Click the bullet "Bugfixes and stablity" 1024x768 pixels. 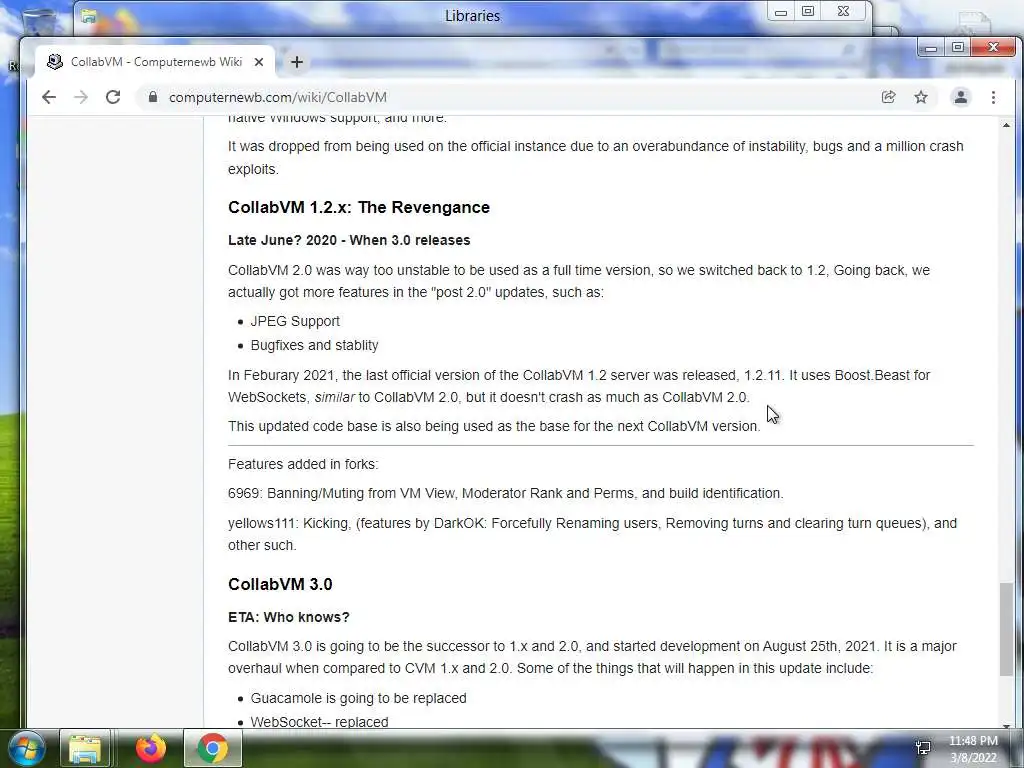[x=314, y=345]
